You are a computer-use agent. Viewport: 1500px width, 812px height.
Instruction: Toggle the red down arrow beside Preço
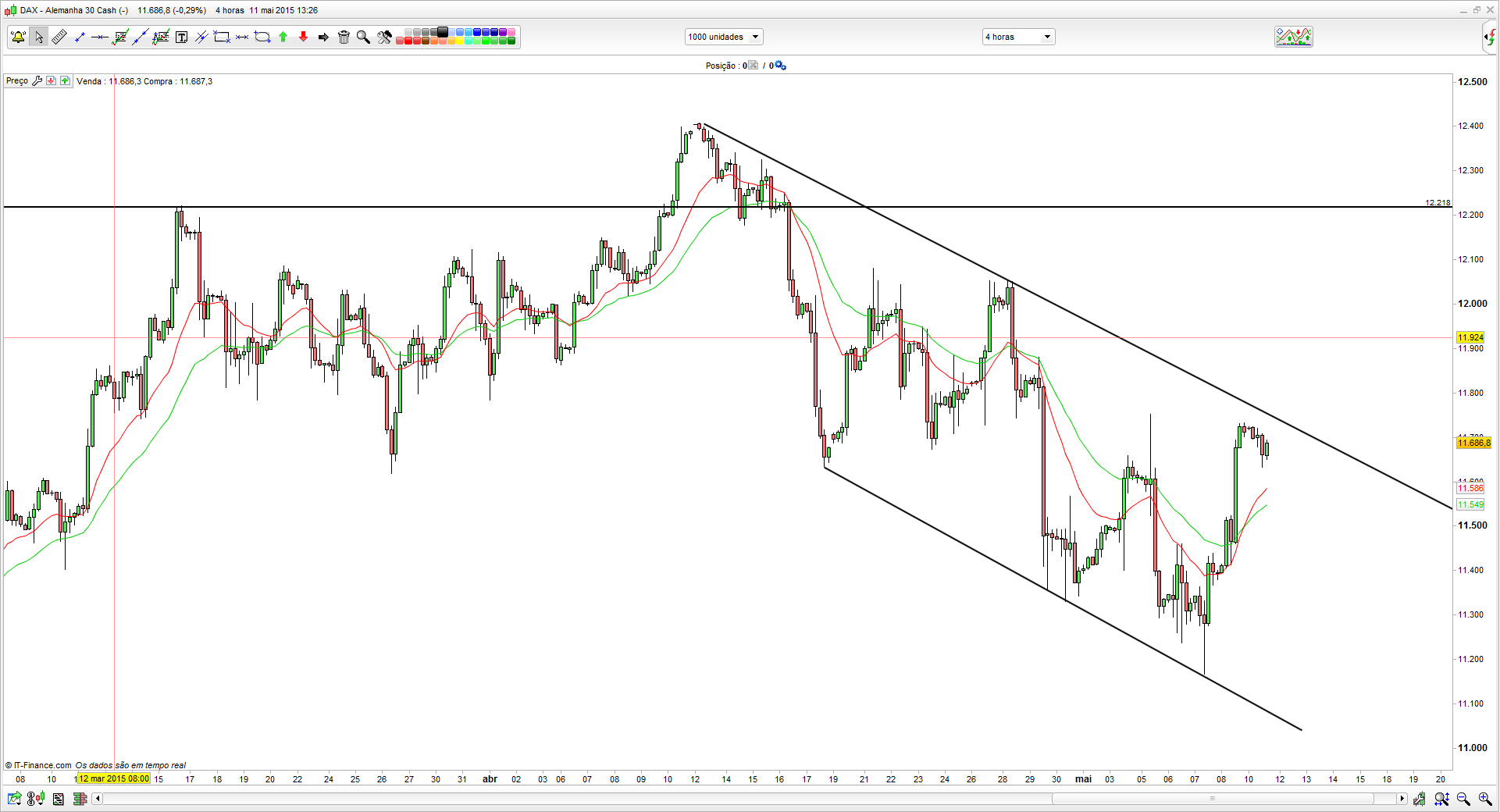pos(51,80)
